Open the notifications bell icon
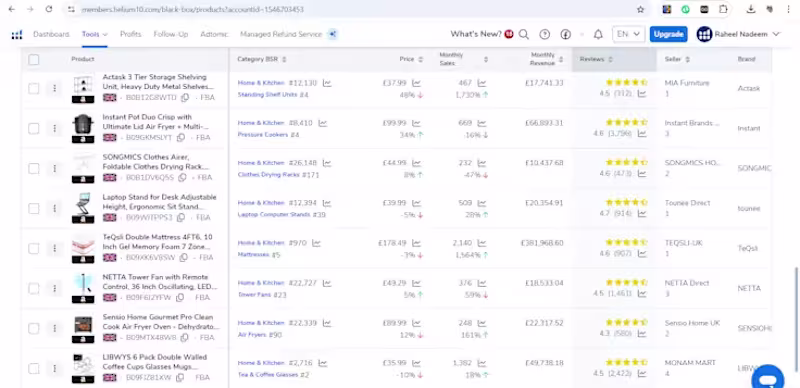The height and width of the screenshot is (388, 800). pyautogui.click(x=598, y=34)
